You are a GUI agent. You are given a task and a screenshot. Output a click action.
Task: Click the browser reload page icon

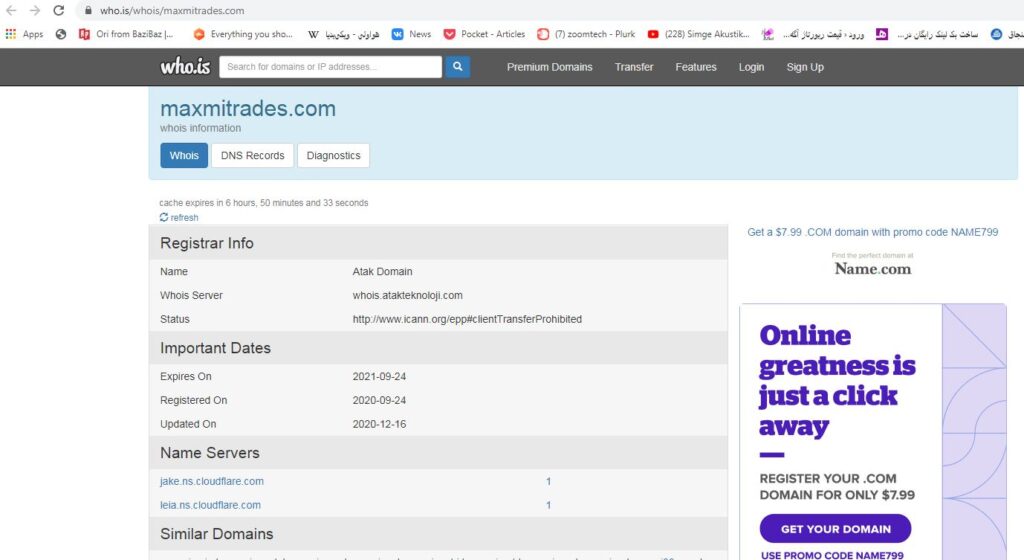[x=59, y=11]
